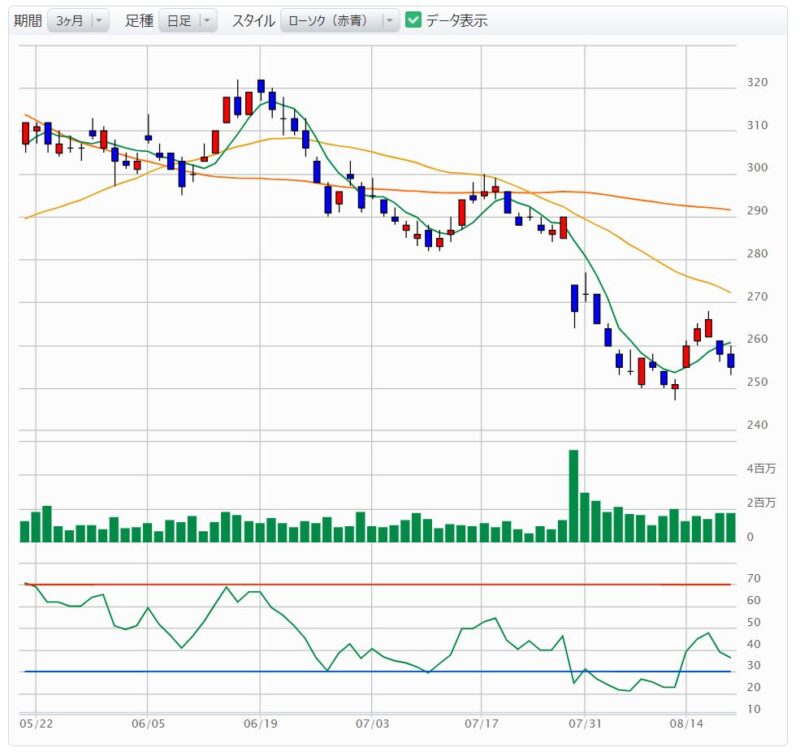Click the 260 price axis label
Image resolution: width=800 pixels, height=756 pixels.
point(757,339)
